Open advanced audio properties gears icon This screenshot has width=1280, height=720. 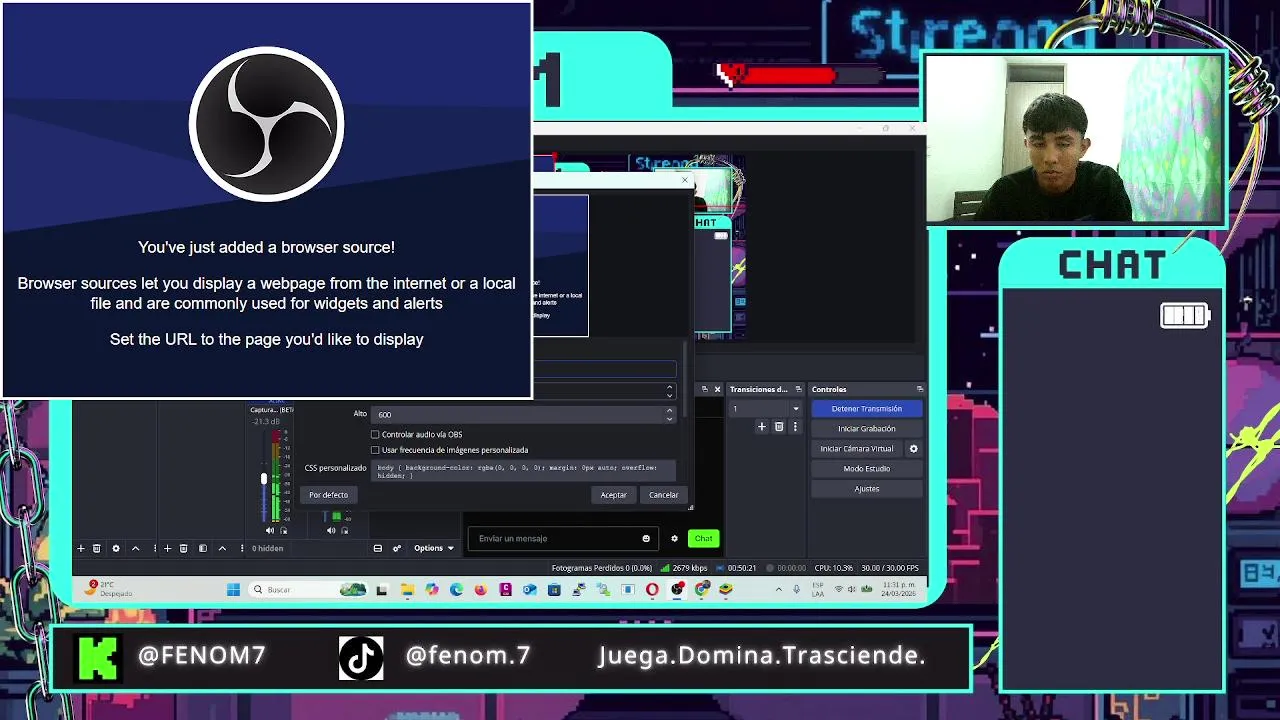397,548
